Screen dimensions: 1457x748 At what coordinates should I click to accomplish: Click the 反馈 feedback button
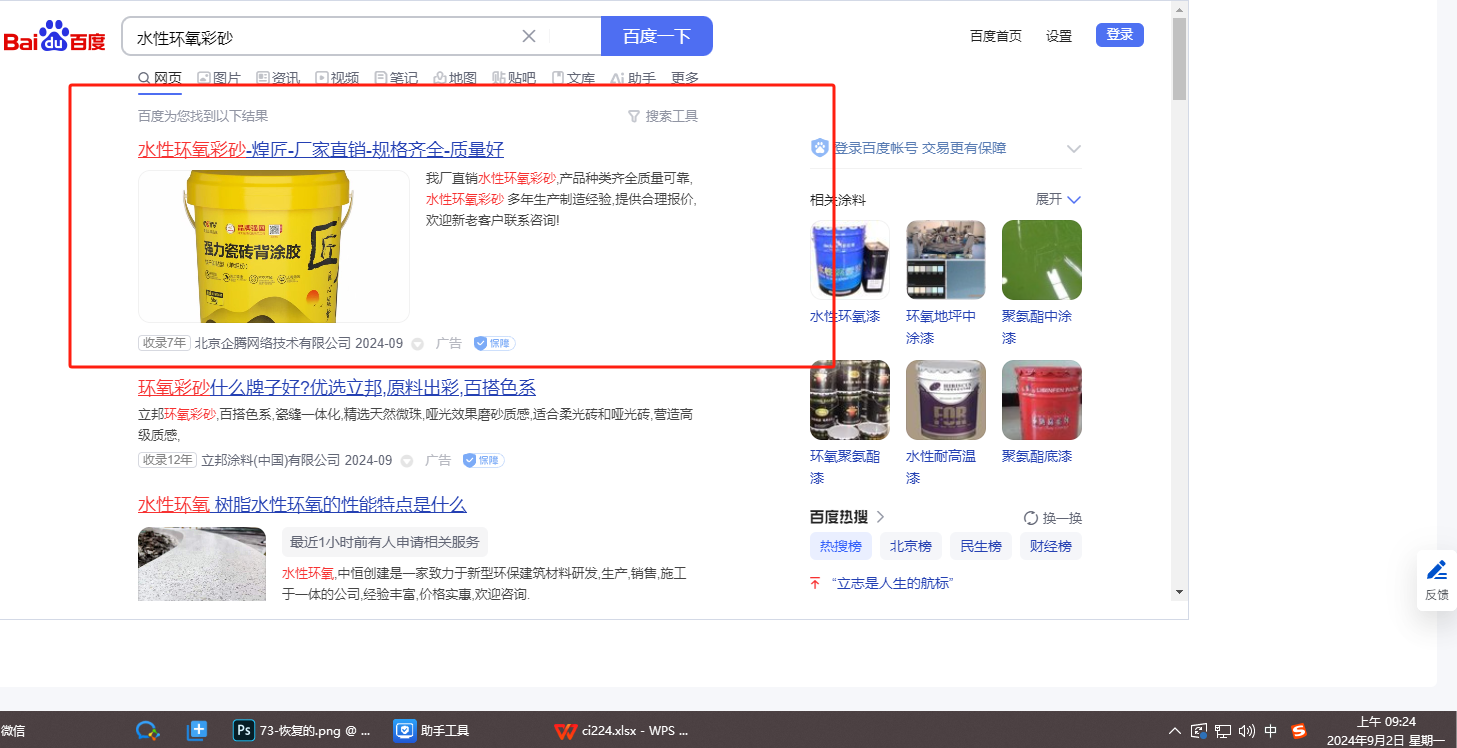click(1437, 580)
